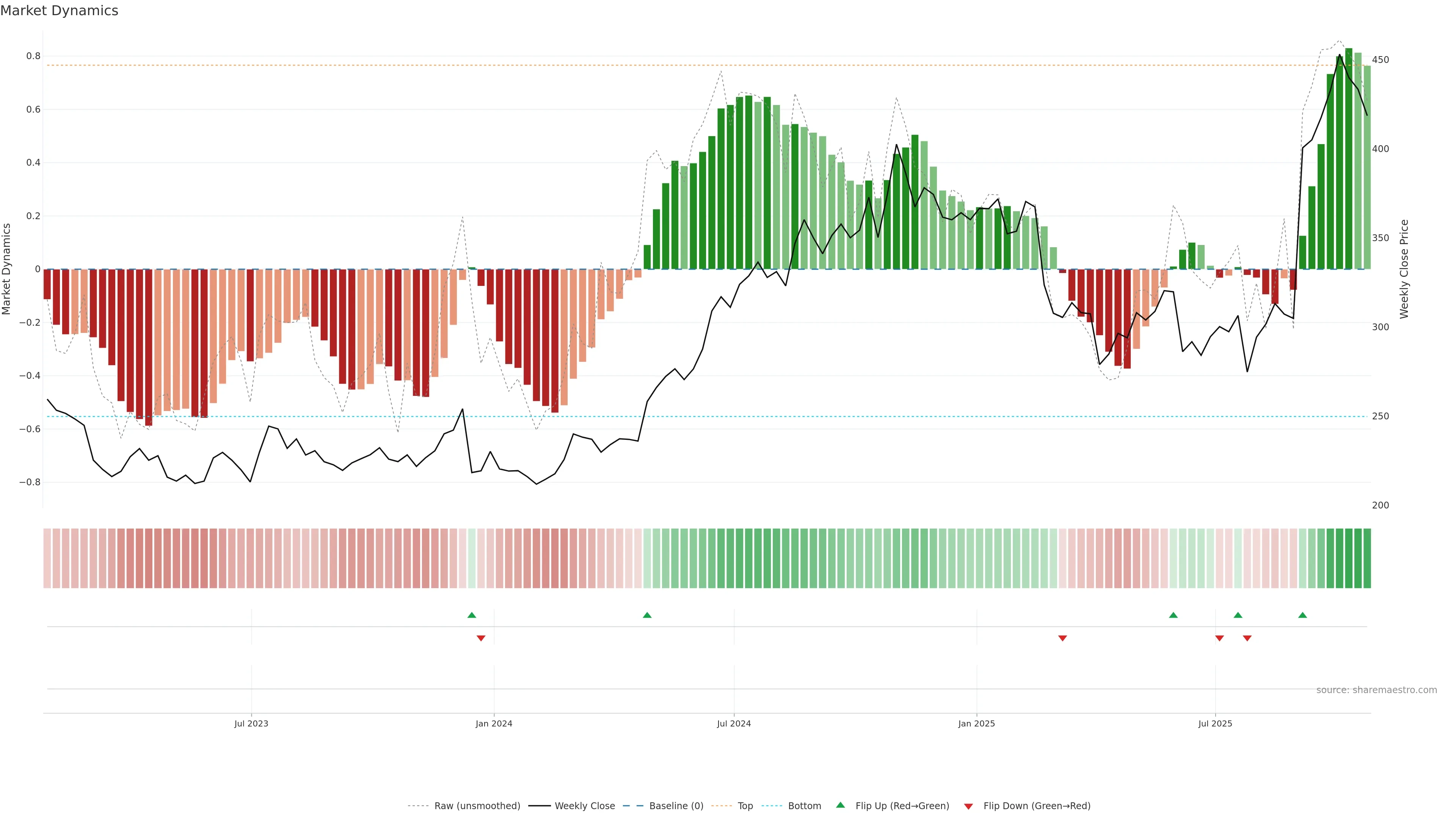
Task: Click the Weekly Close Price axis title
Action: point(1404,269)
